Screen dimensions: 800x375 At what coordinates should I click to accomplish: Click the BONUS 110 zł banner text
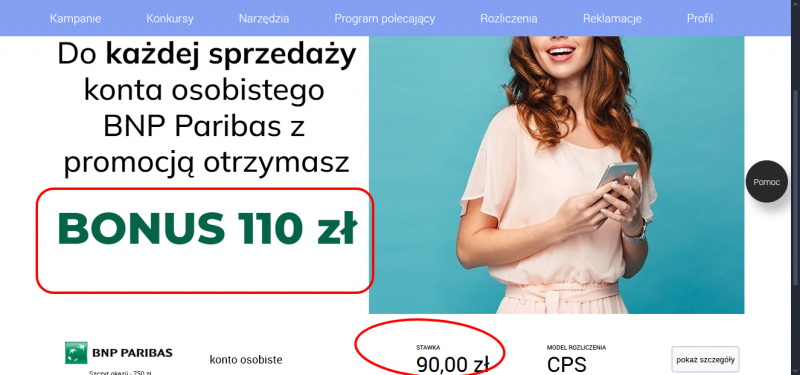(x=206, y=228)
